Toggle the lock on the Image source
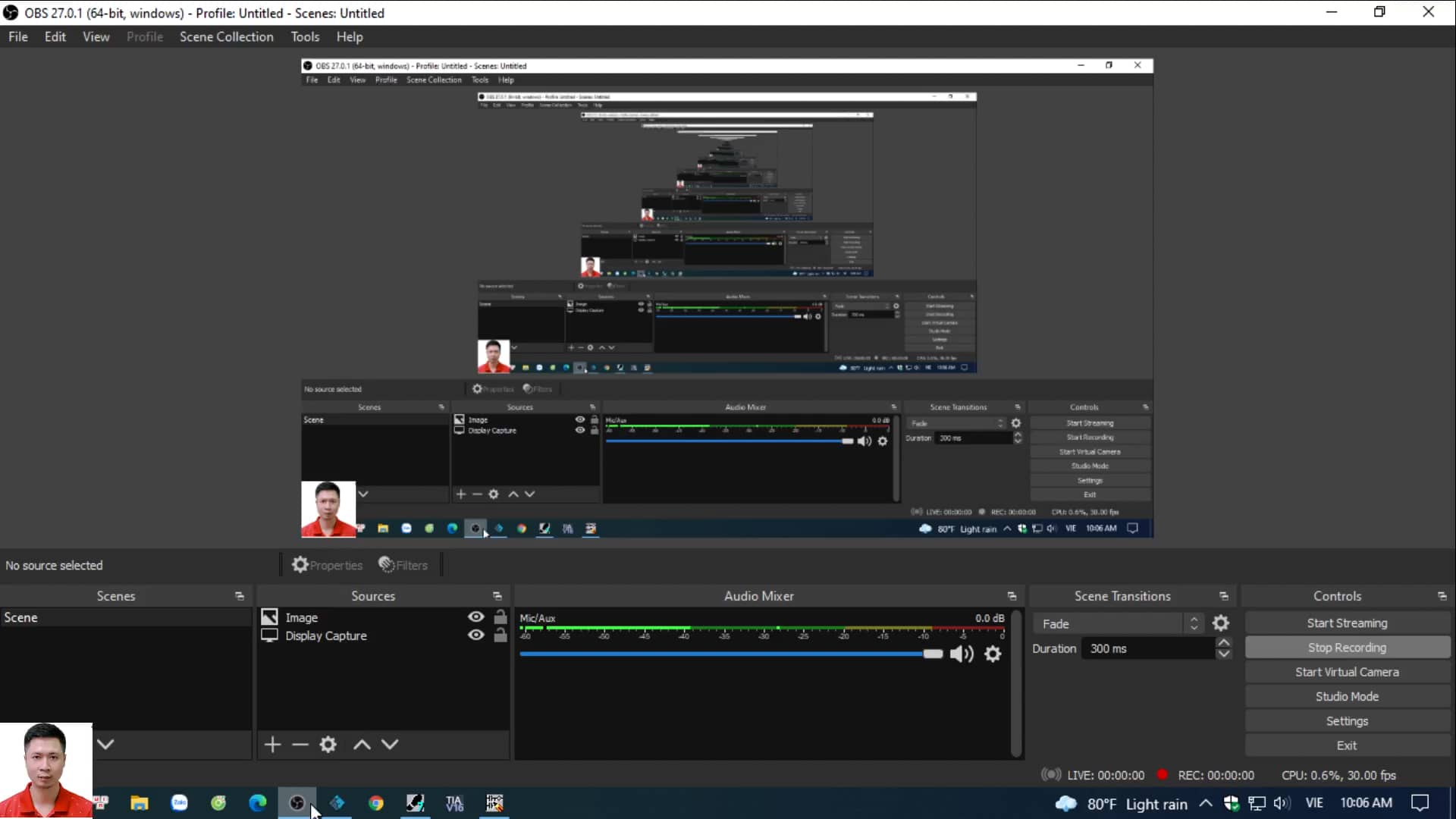The image size is (1456, 819). (x=500, y=617)
